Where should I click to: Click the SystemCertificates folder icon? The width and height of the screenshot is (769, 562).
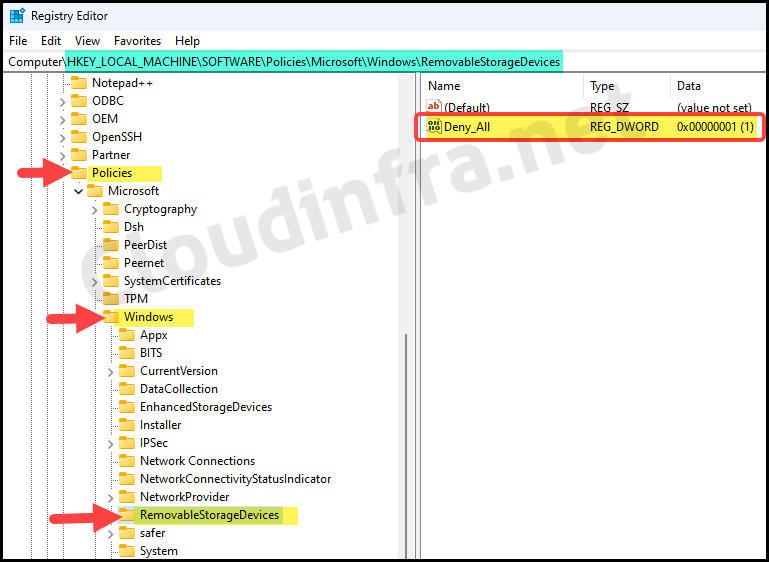coord(111,281)
